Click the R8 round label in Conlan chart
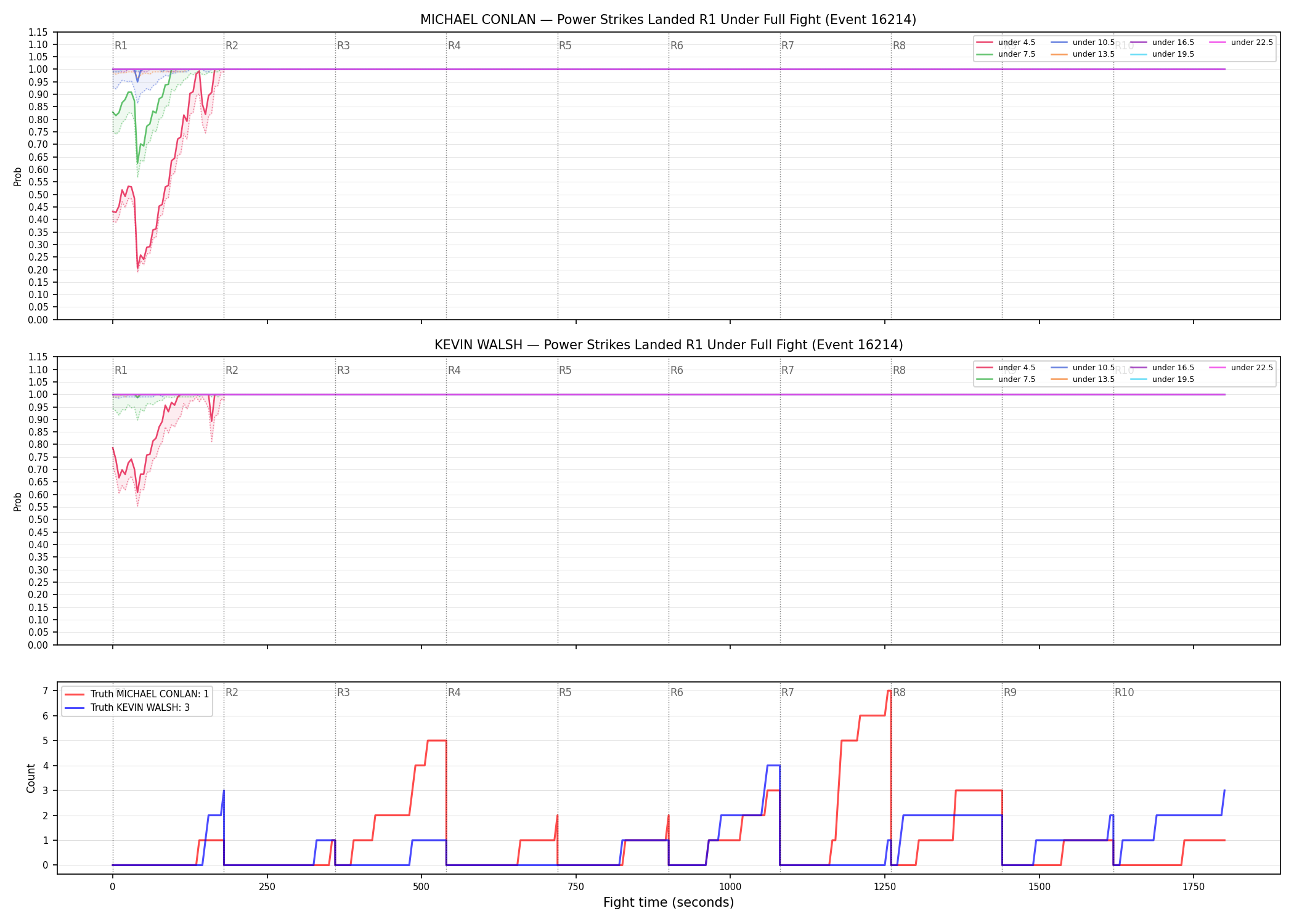The height and width of the screenshot is (924, 1294). tap(899, 46)
